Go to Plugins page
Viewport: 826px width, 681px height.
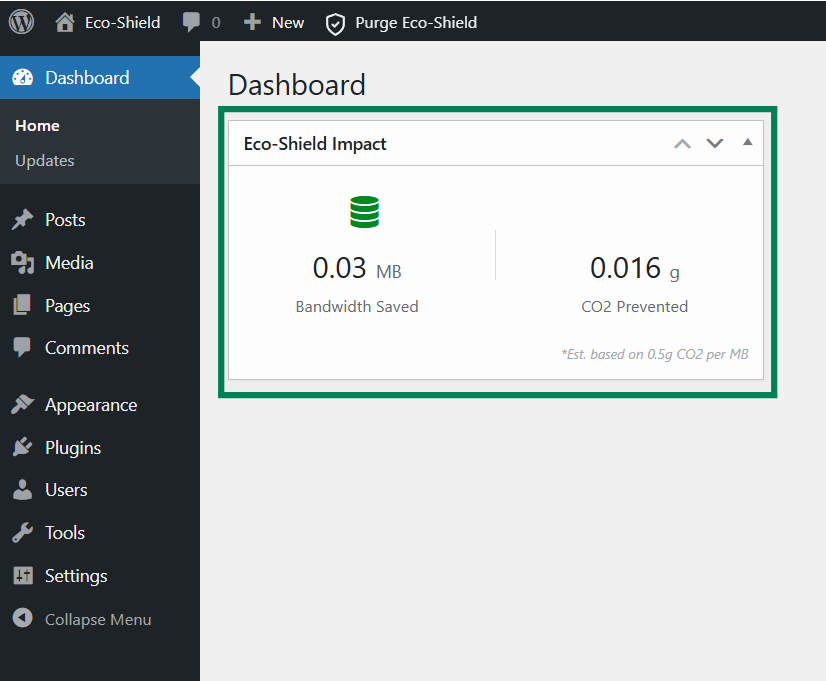click(x=73, y=448)
